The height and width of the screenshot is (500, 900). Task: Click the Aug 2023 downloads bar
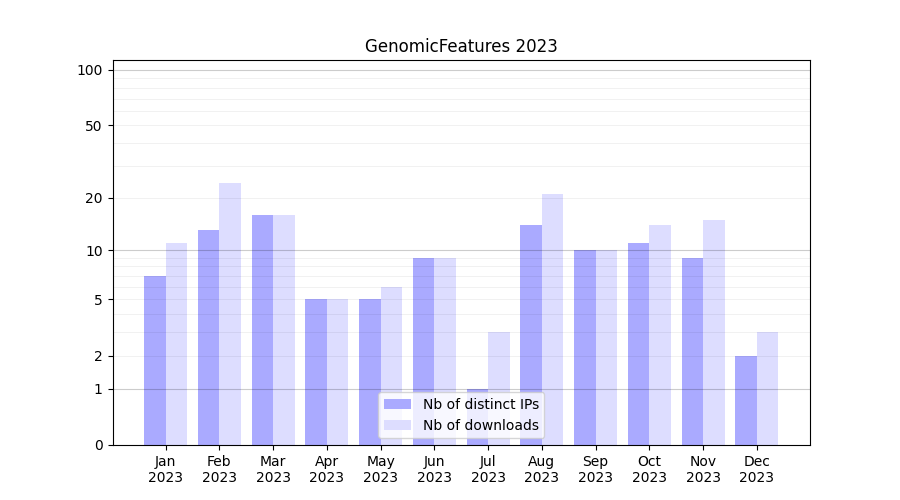[552, 319]
